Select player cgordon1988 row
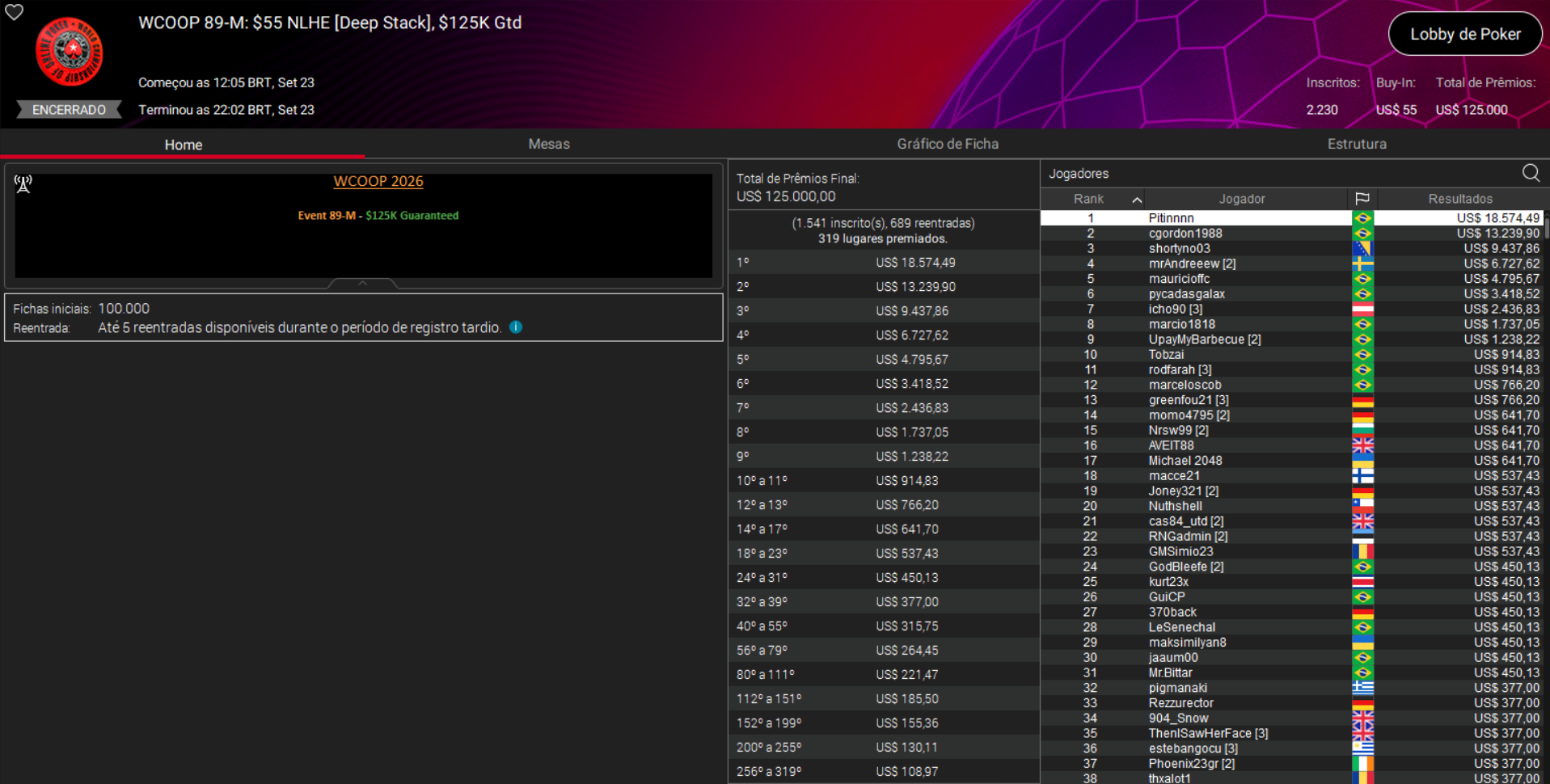The height and width of the screenshot is (784, 1550). [1291, 234]
